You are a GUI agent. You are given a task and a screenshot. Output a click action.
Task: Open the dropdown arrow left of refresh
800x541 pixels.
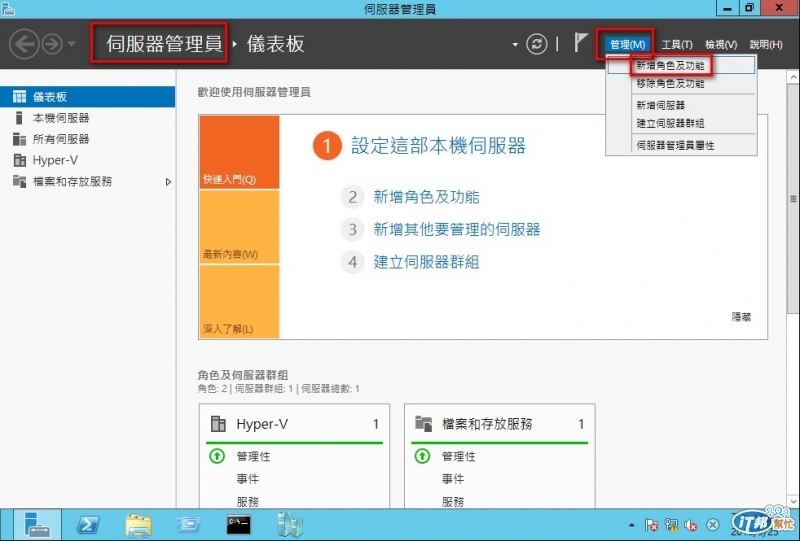click(x=515, y=44)
